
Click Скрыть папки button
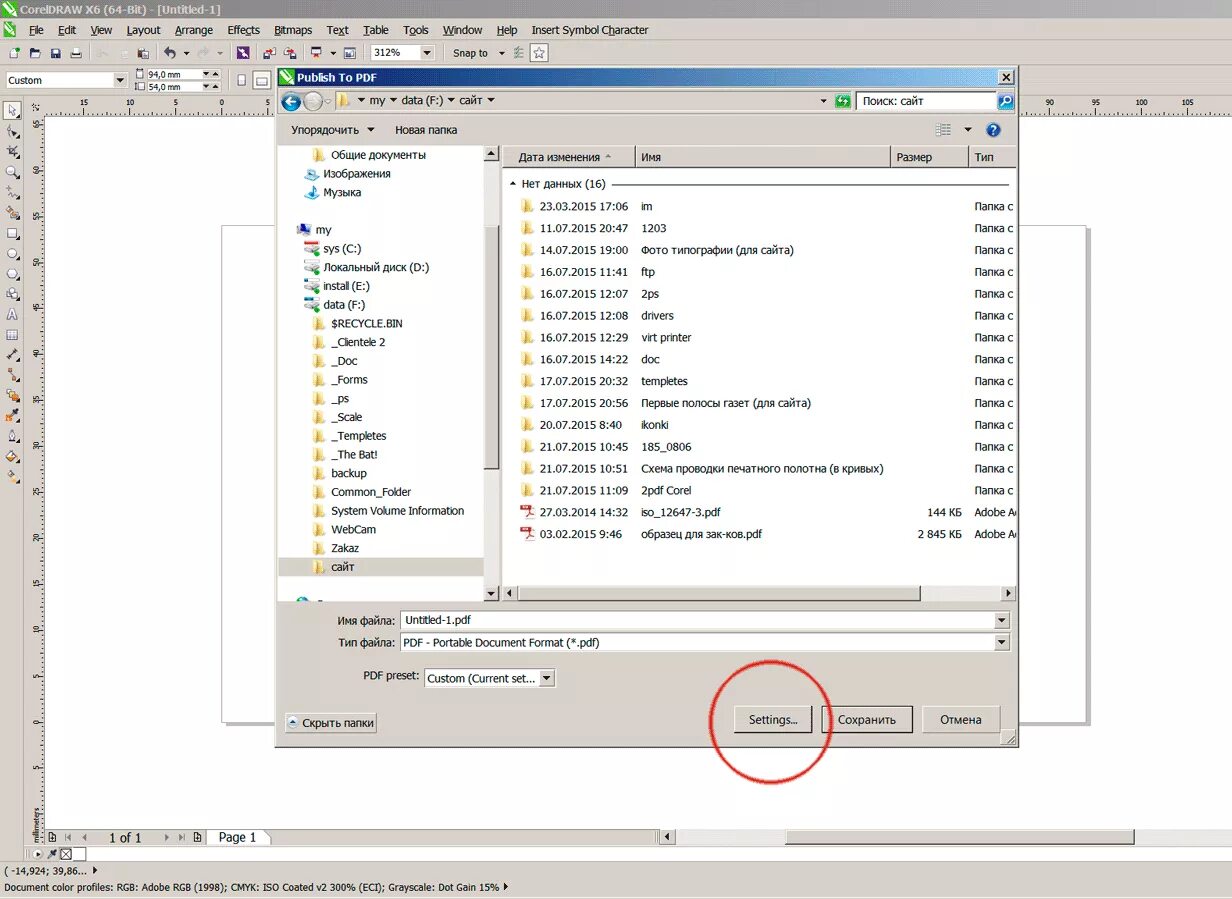click(331, 722)
